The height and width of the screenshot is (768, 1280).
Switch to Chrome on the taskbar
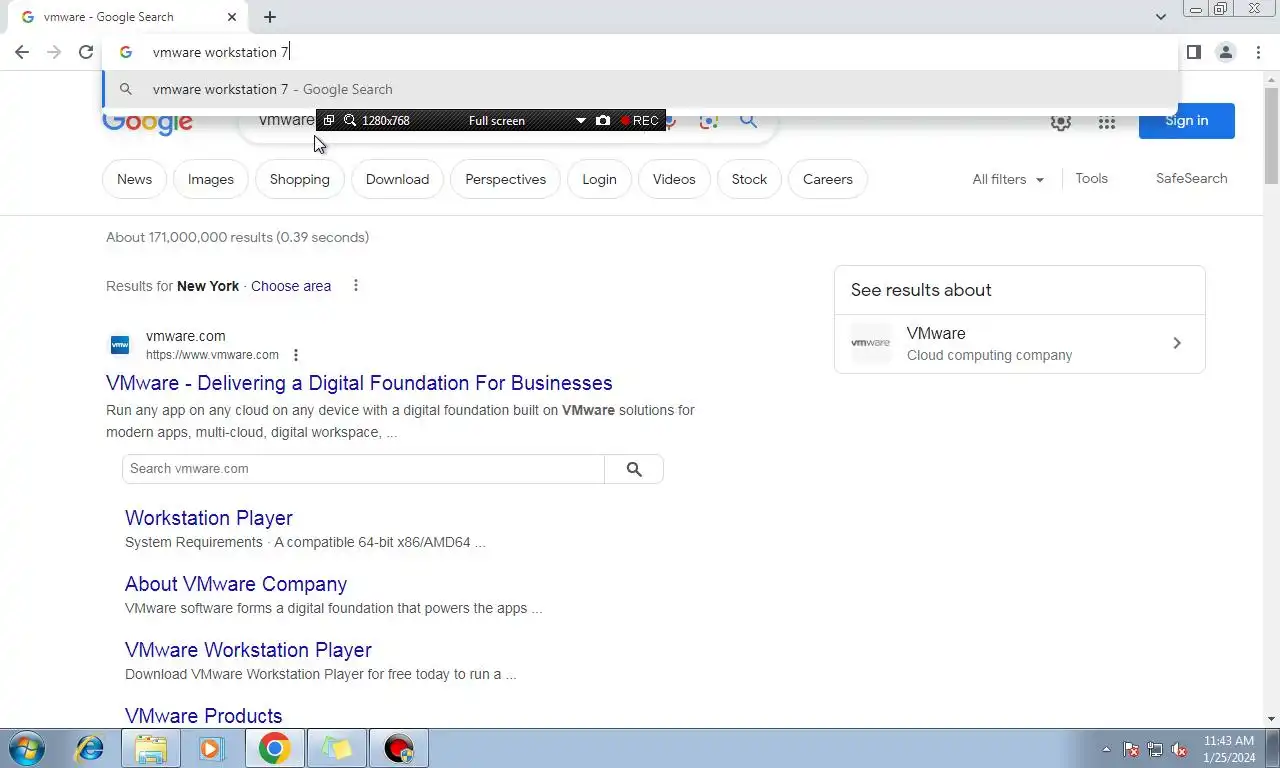coord(275,748)
